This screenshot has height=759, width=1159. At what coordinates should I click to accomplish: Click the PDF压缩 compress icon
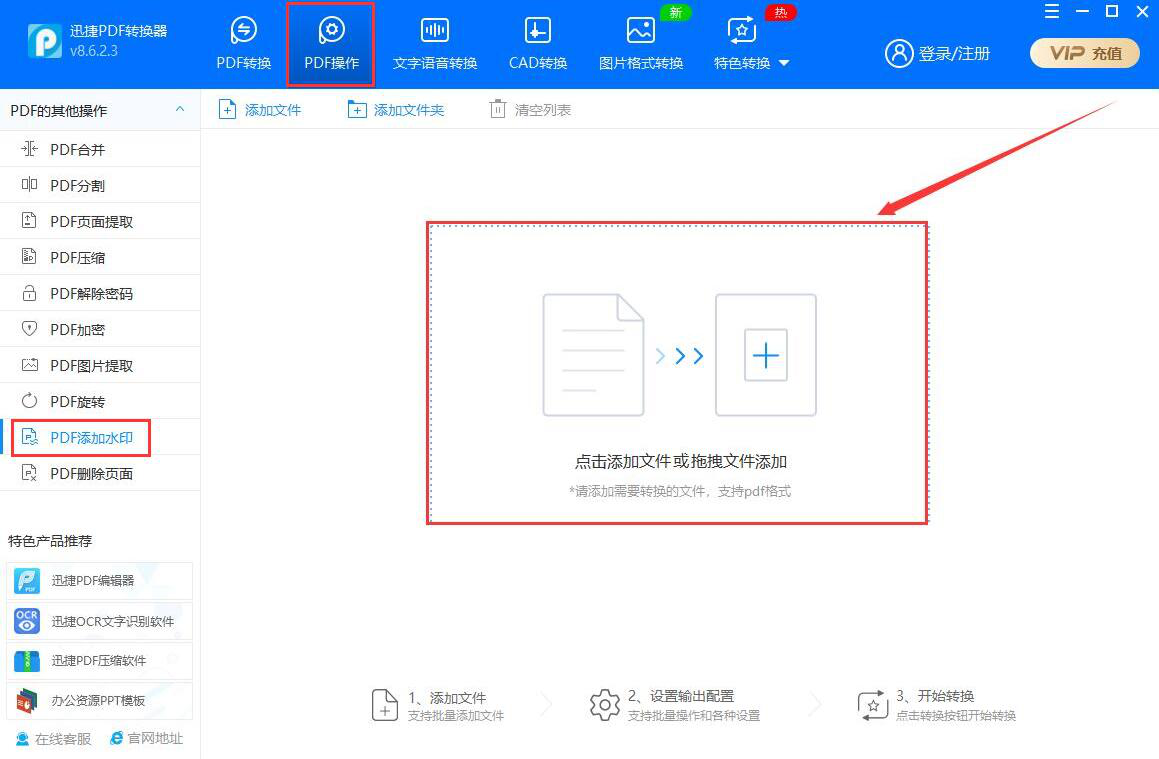pos(30,256)
